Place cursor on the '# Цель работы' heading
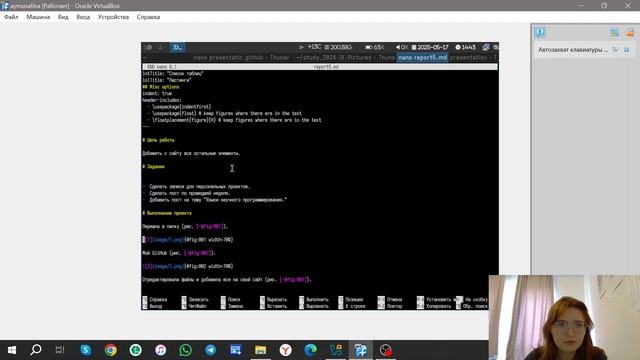The image size is (640, 360). [x=158, y=140]
